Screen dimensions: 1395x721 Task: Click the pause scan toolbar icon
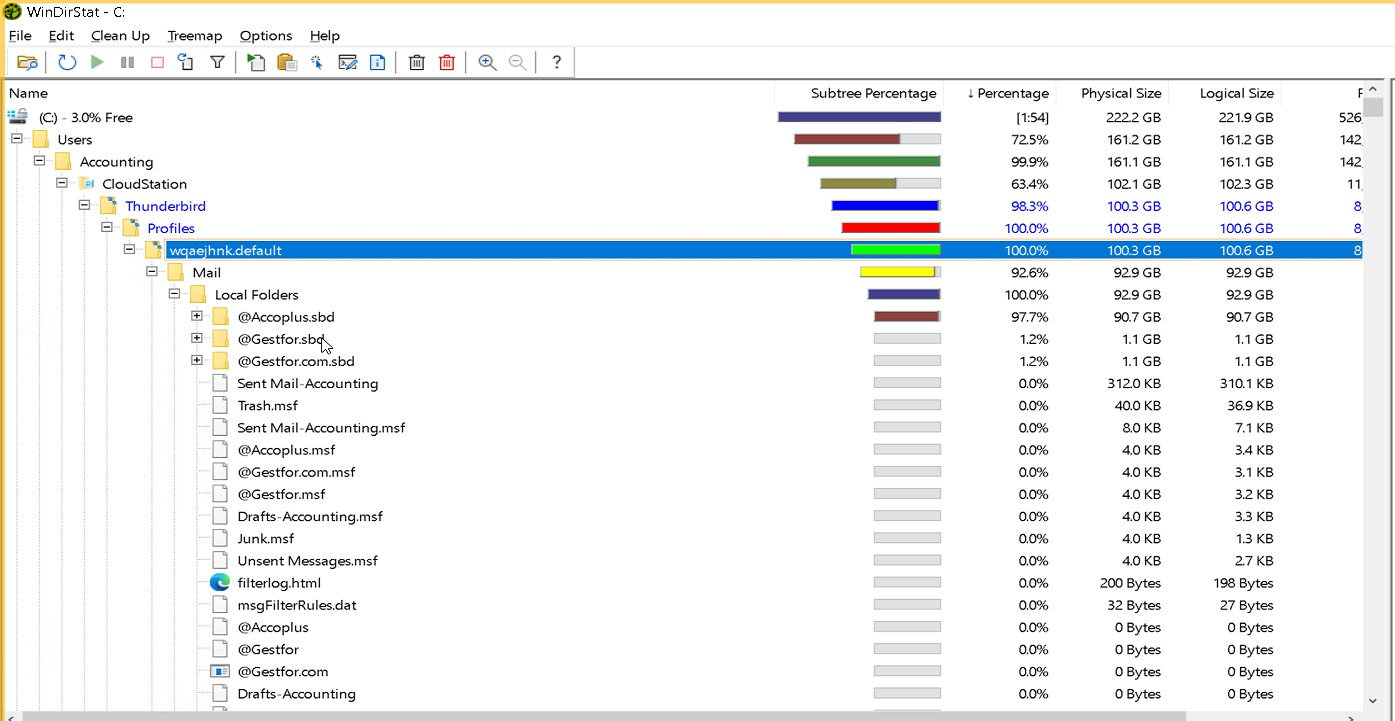(127, 63)
